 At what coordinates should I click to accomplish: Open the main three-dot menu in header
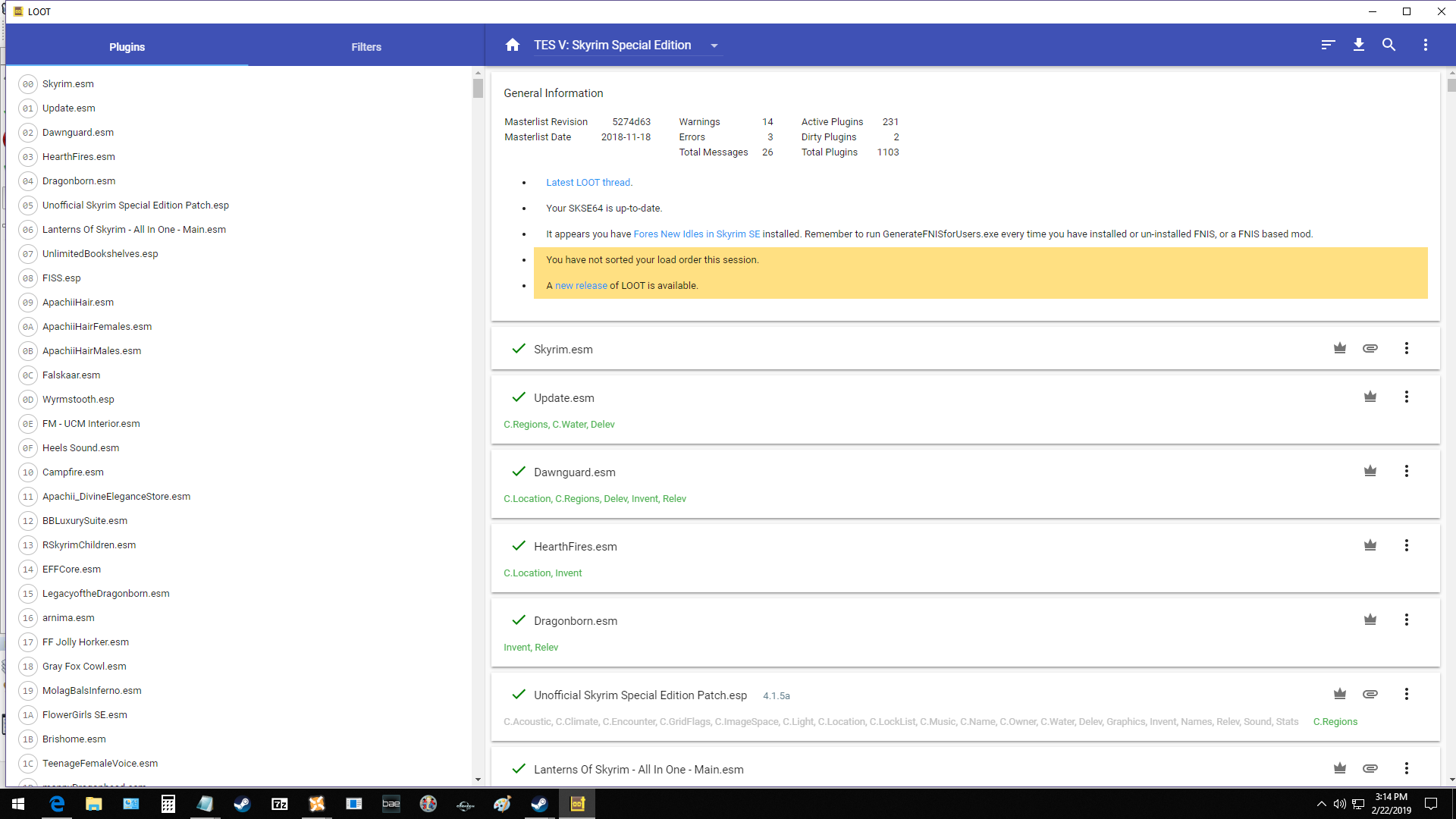(x=1425, y=45)
